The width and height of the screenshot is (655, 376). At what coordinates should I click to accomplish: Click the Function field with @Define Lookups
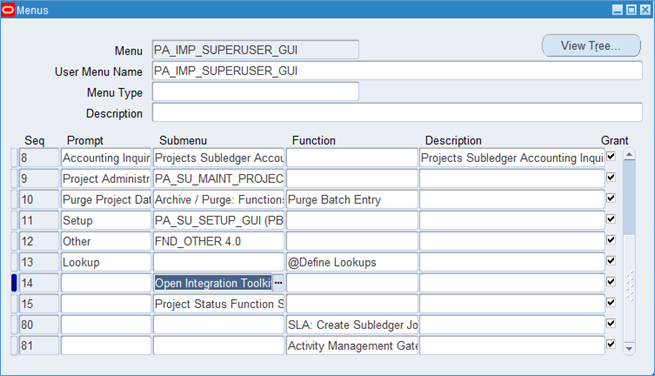pos(352,262)
